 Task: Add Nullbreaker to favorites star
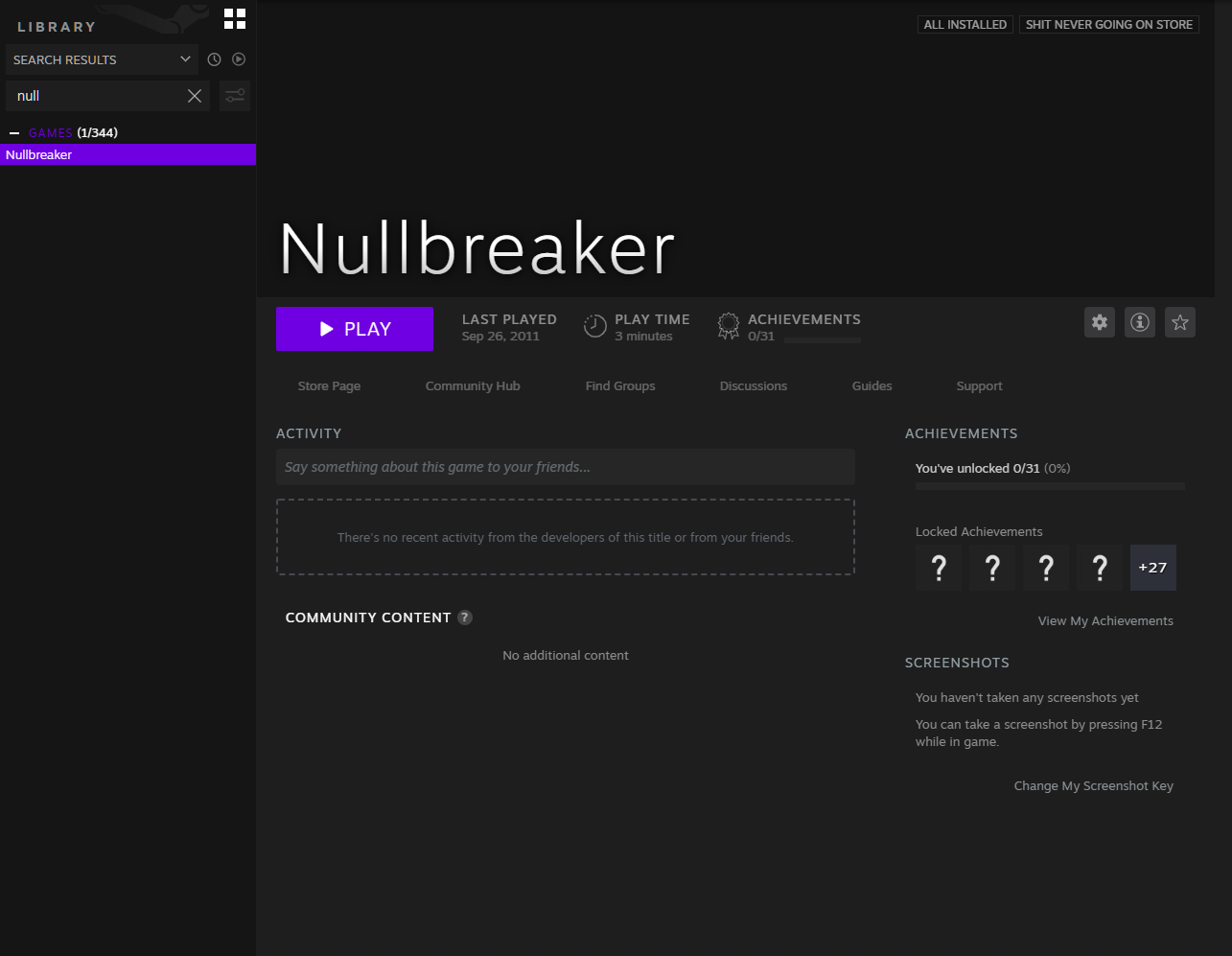(x=1180, y=322)
